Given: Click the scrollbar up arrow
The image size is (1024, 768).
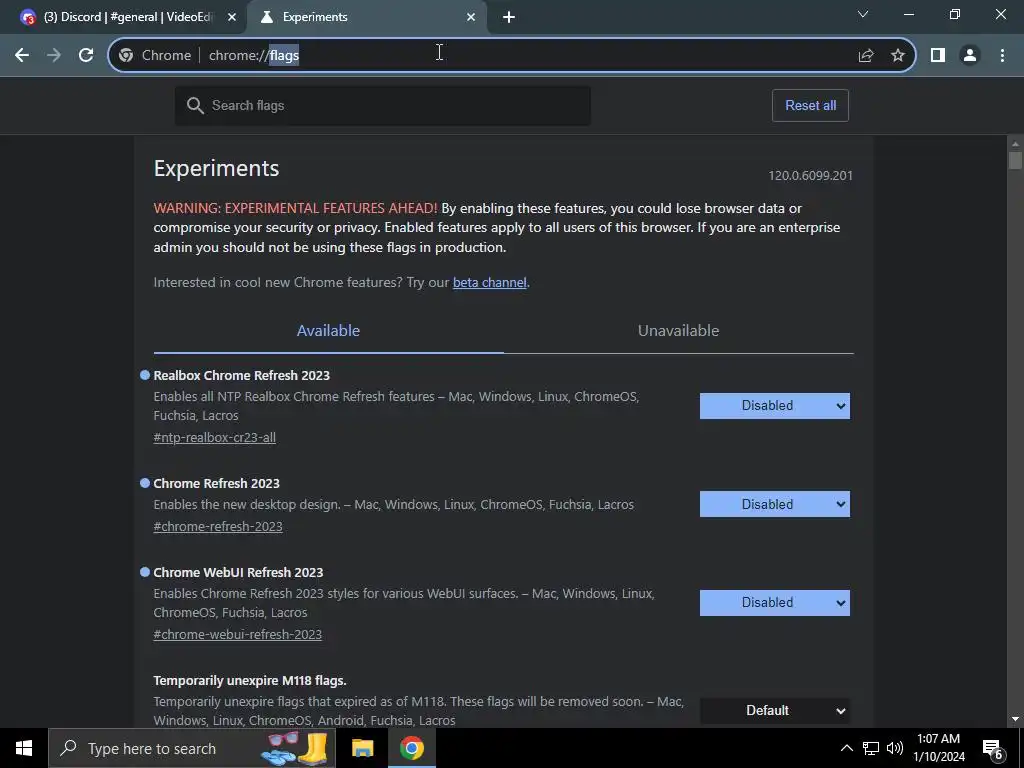Looking at the screenshot, I should point(1015,143).
